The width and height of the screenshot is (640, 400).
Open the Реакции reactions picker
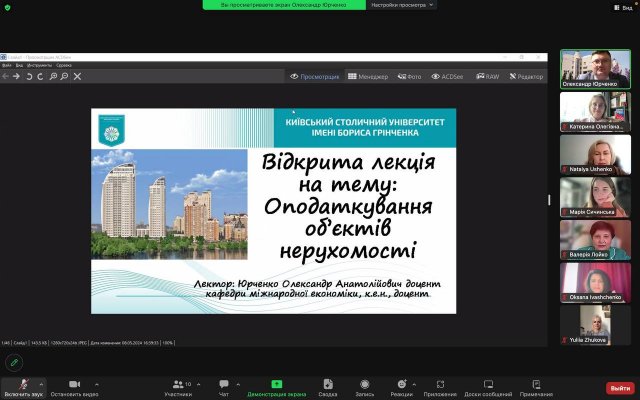[x=401, y=385]
